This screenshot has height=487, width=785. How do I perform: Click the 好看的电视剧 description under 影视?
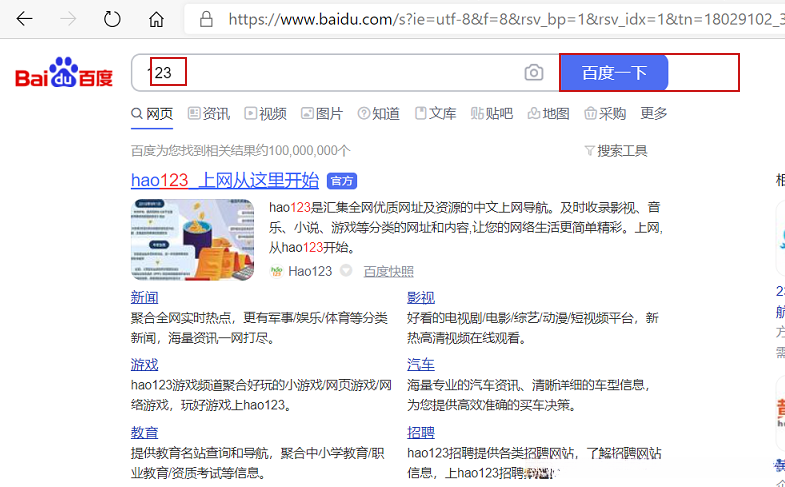[x=533, y=328]
